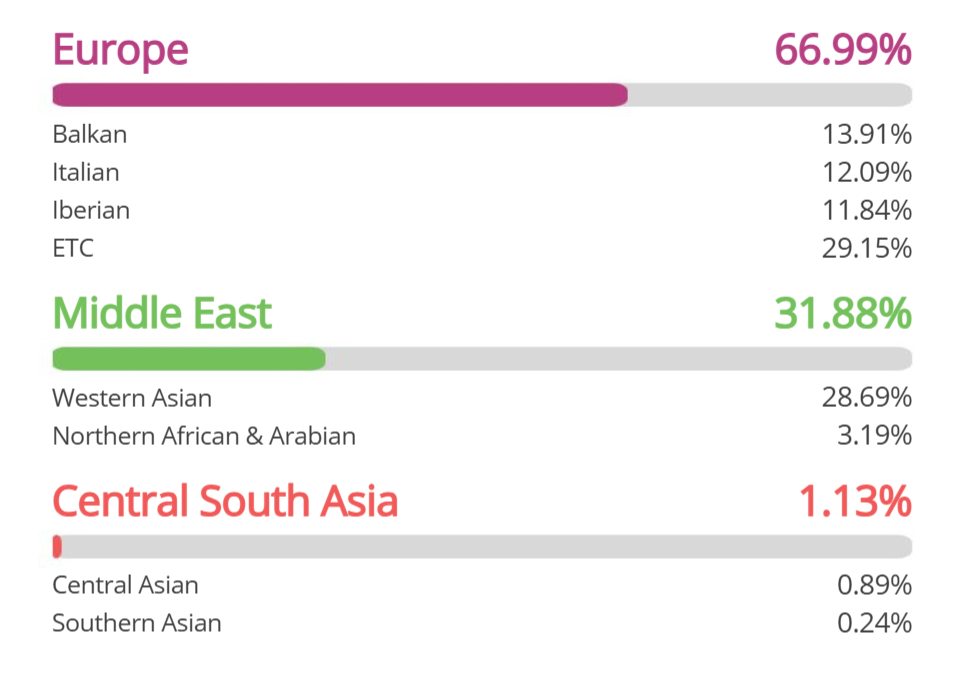
Task: Click the Europe region heading
Action: tap(120, 49)
